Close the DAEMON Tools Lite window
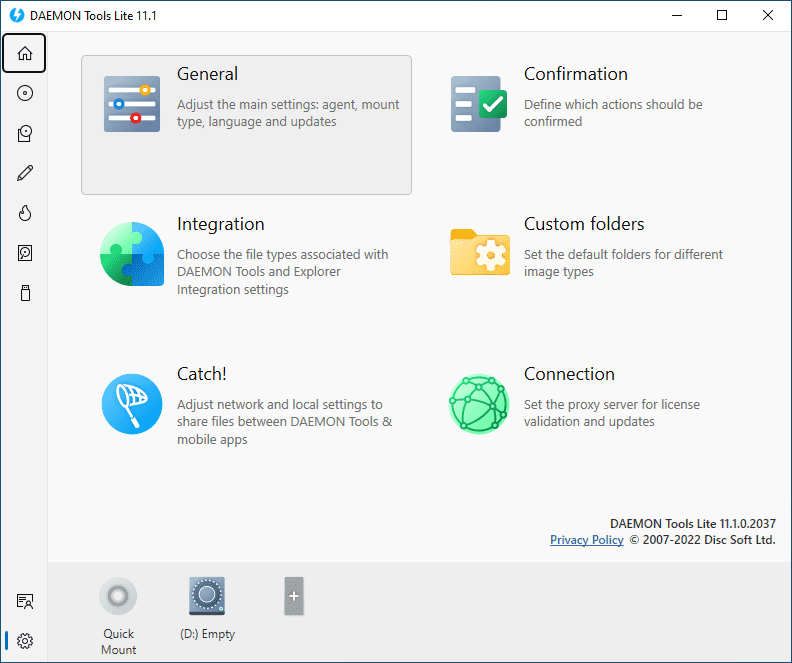792x663 pixels. pyautogui.click(x=768, y=15)
